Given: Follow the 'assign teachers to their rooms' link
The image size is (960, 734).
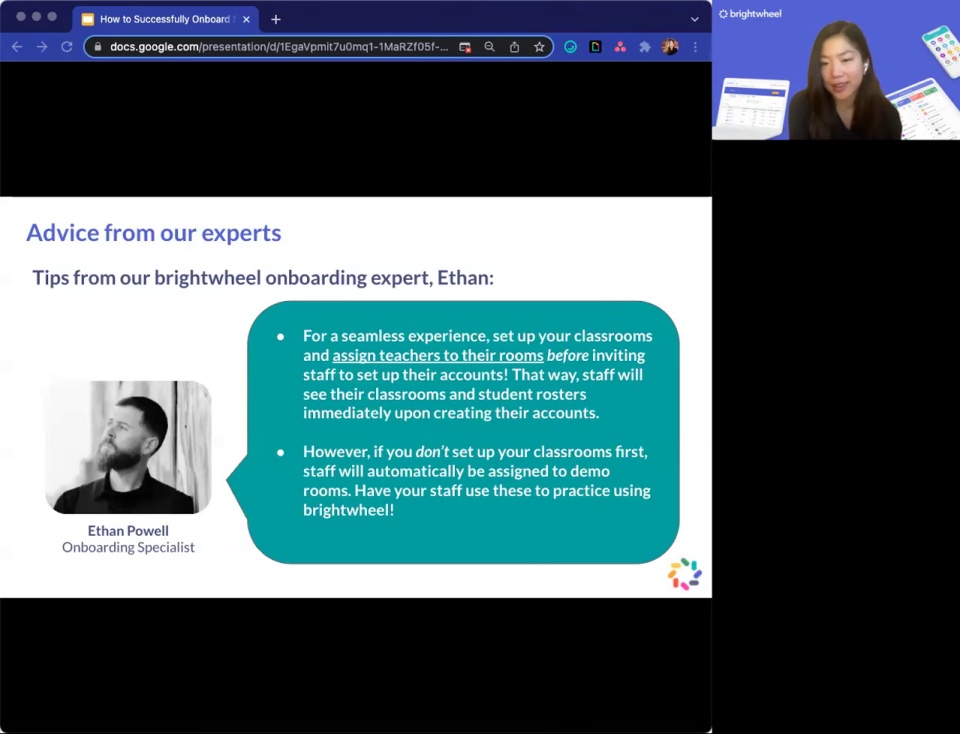Looking at the screenshot, I should (438, 355).
